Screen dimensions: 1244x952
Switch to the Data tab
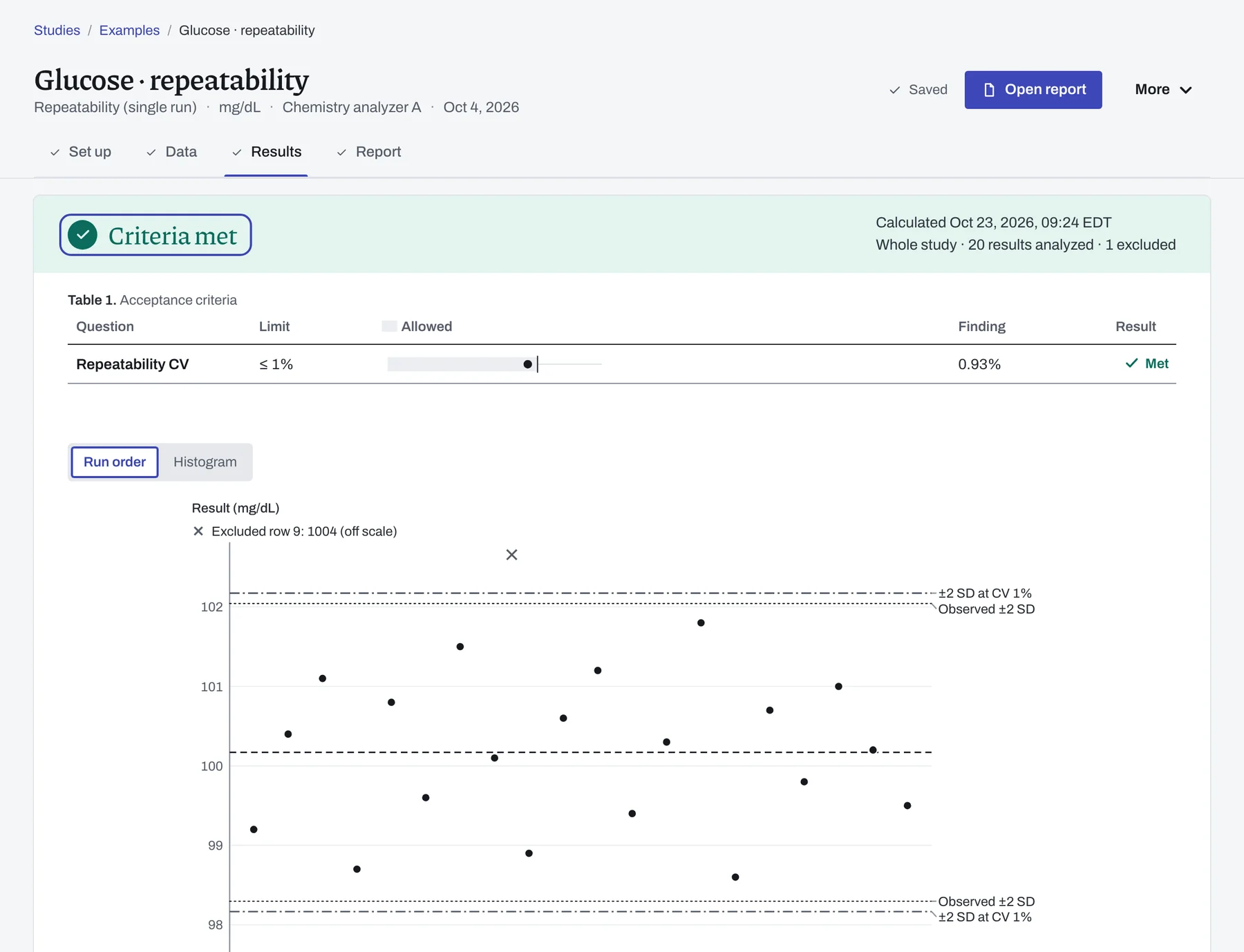171,152
